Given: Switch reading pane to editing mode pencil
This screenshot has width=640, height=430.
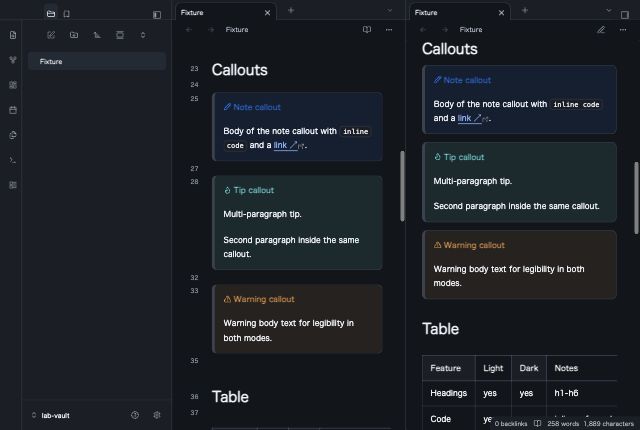Looking at the screenshot, I should tap(601, 29).
